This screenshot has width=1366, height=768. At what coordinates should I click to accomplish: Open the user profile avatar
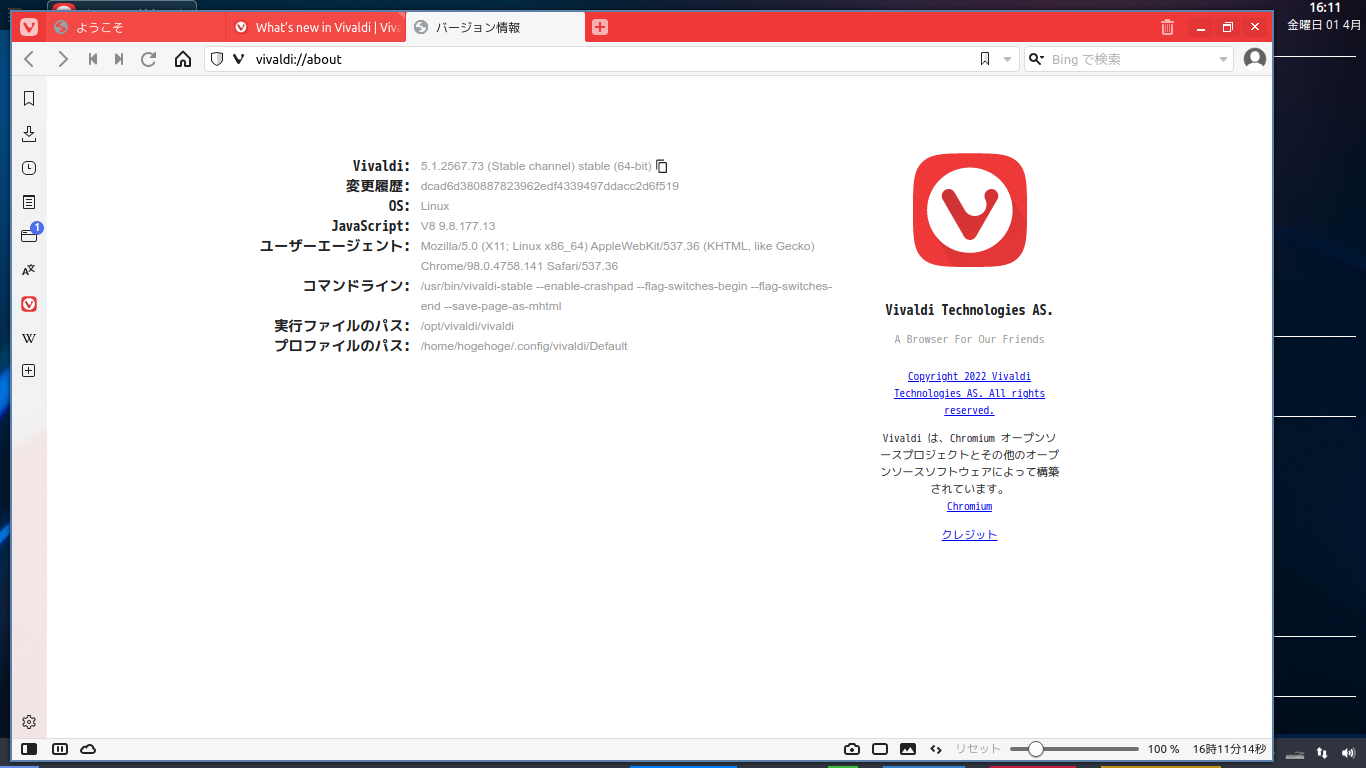1254,59
